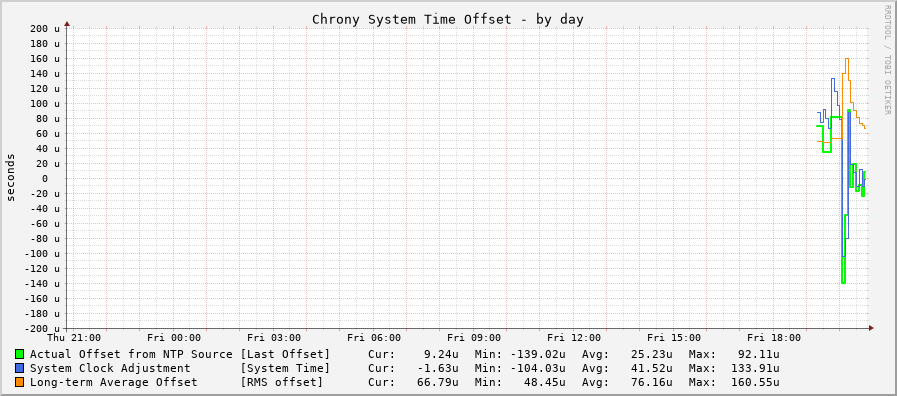Click the '[RMS offset]' legend text

[x=281, y=382]
